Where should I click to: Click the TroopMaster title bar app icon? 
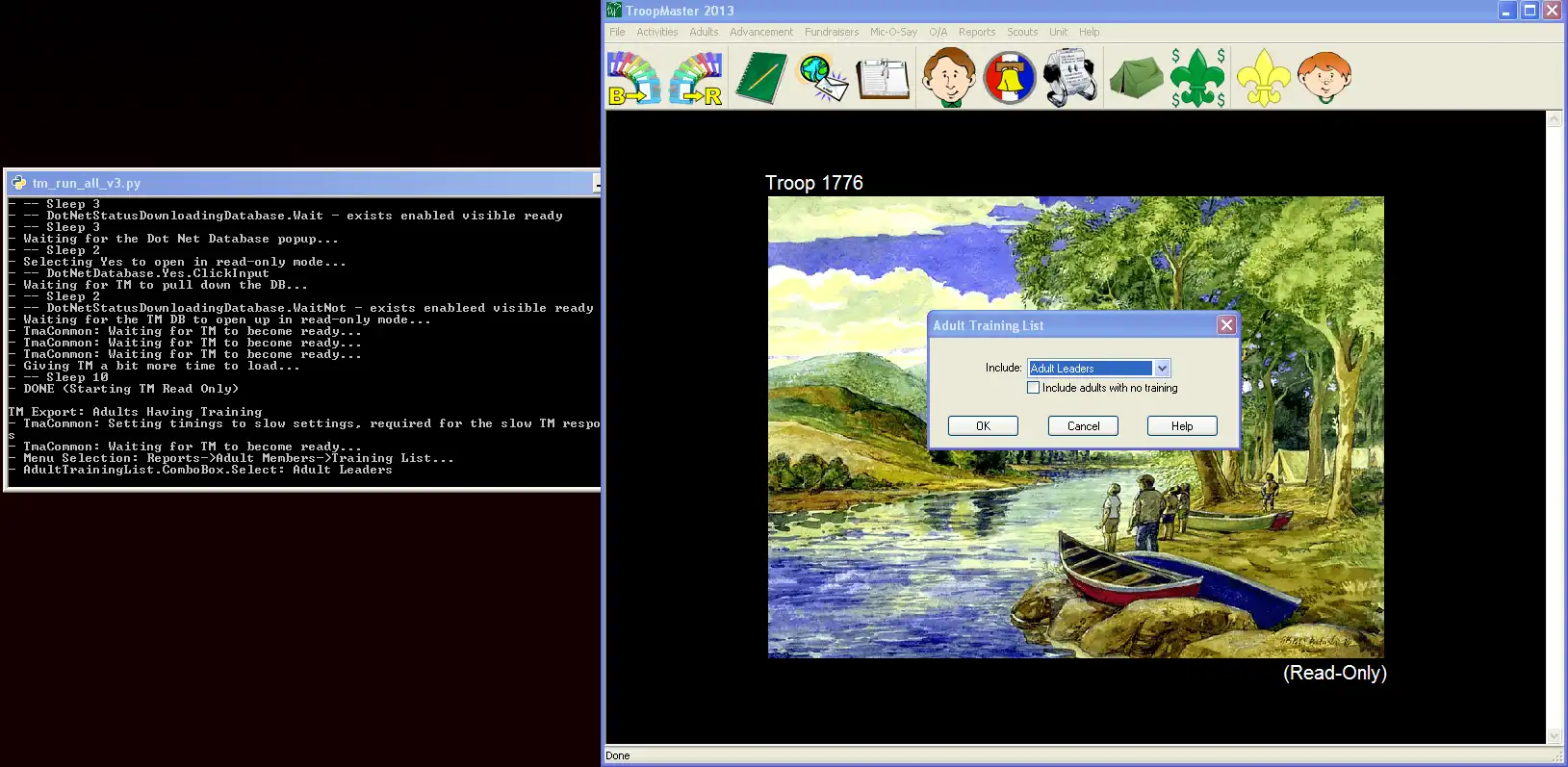614,11
